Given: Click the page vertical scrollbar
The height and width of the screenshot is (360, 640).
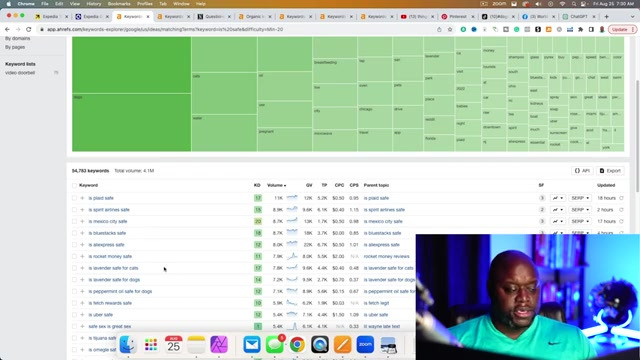Looking at the screenshot, I should 637,135.
